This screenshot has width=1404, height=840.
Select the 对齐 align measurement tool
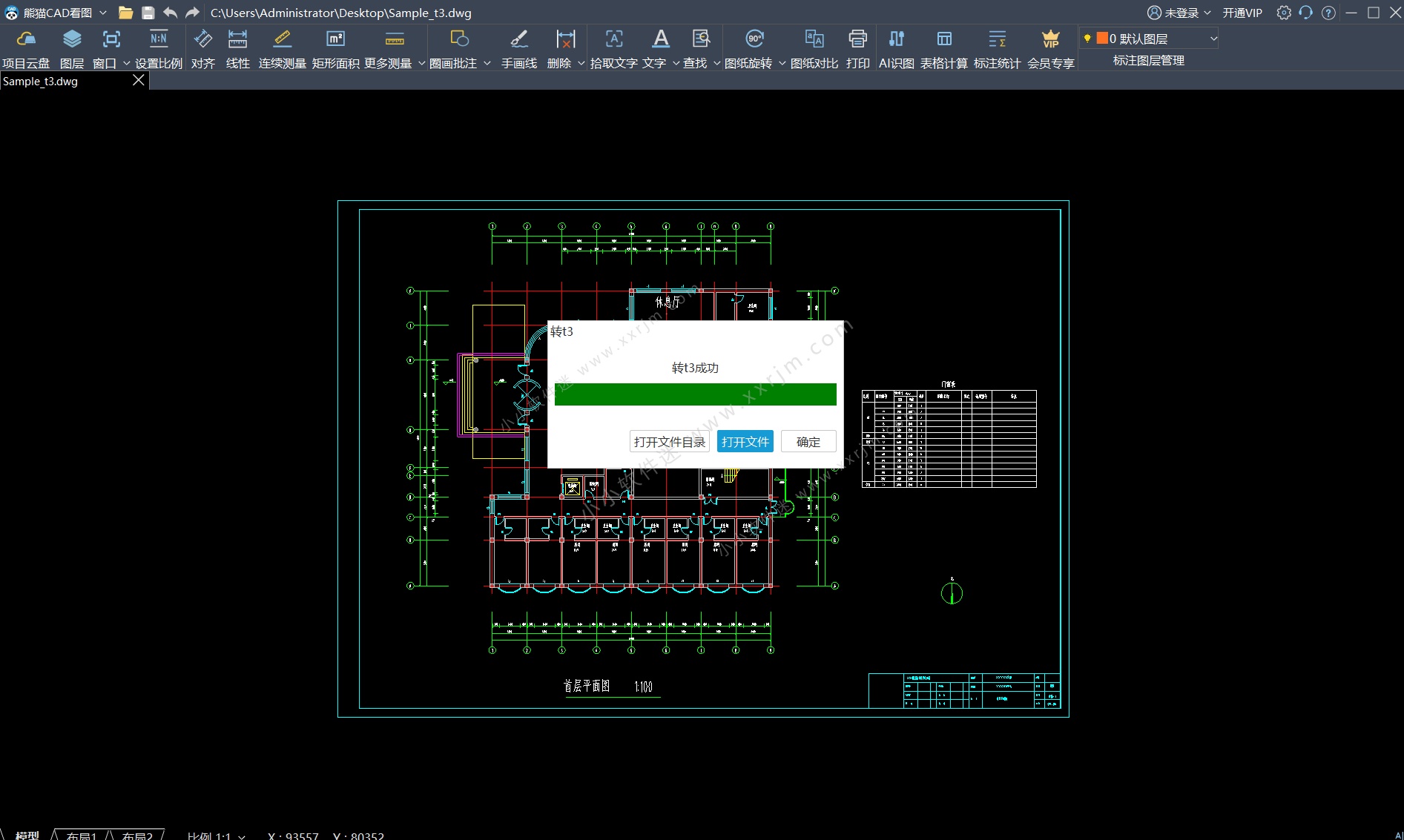(202, 49)
